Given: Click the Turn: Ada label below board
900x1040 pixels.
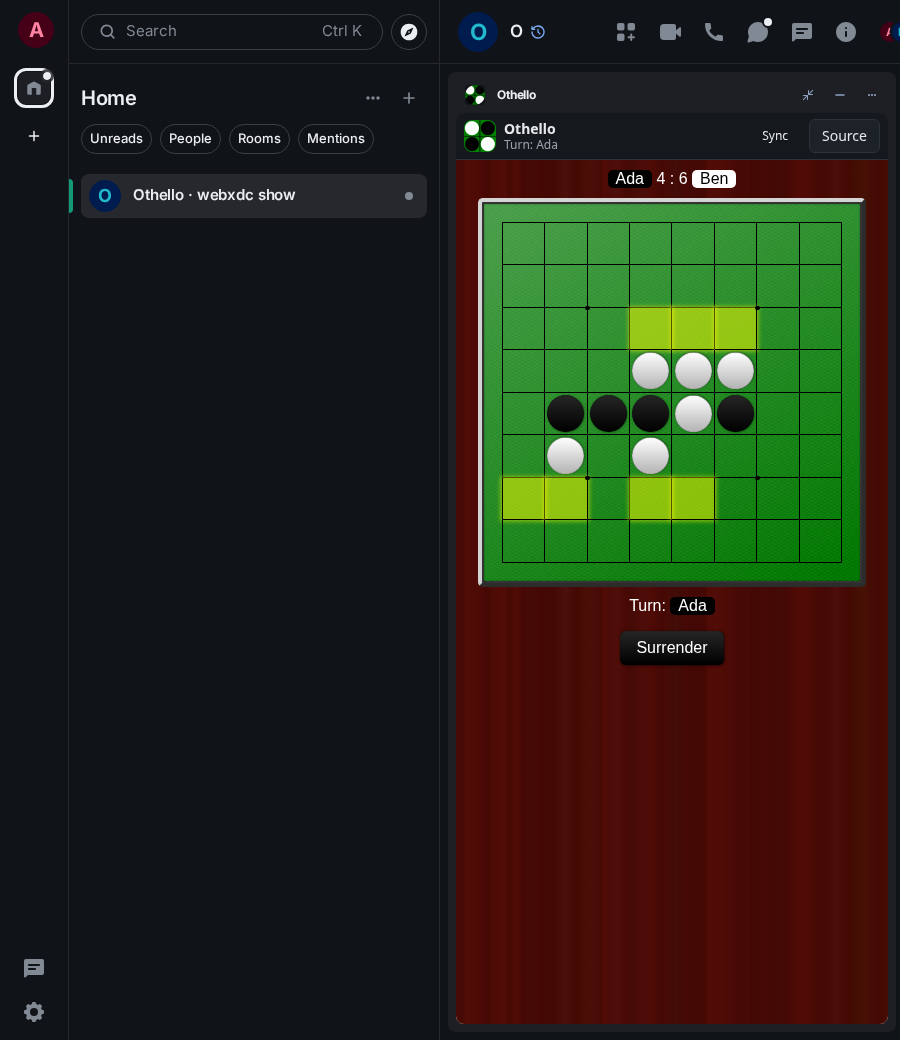Looking at the screenshot, I should tap(671, 606).
